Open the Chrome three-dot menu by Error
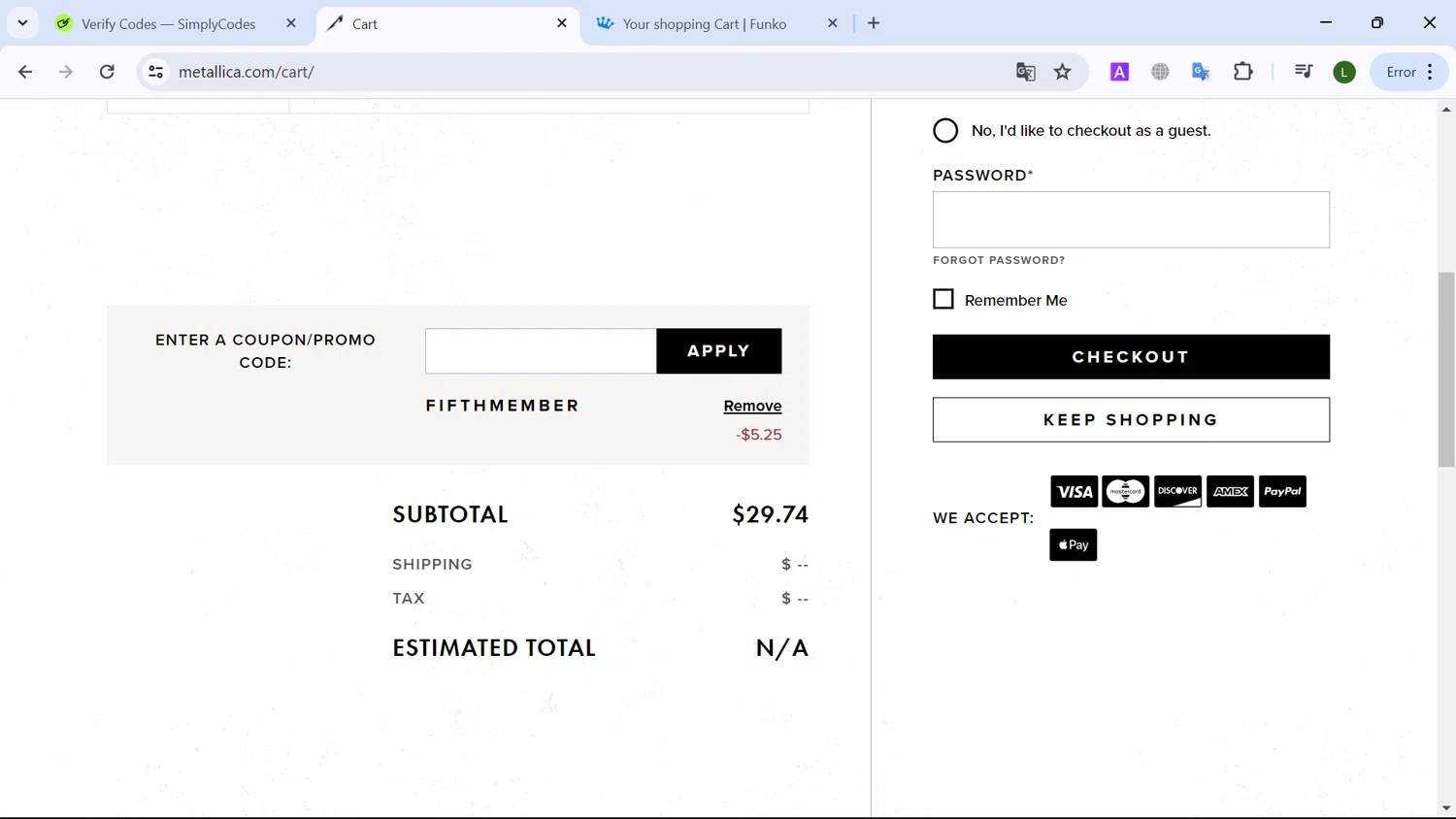The image size is (1456, 819). click(x=1430, y=72)
